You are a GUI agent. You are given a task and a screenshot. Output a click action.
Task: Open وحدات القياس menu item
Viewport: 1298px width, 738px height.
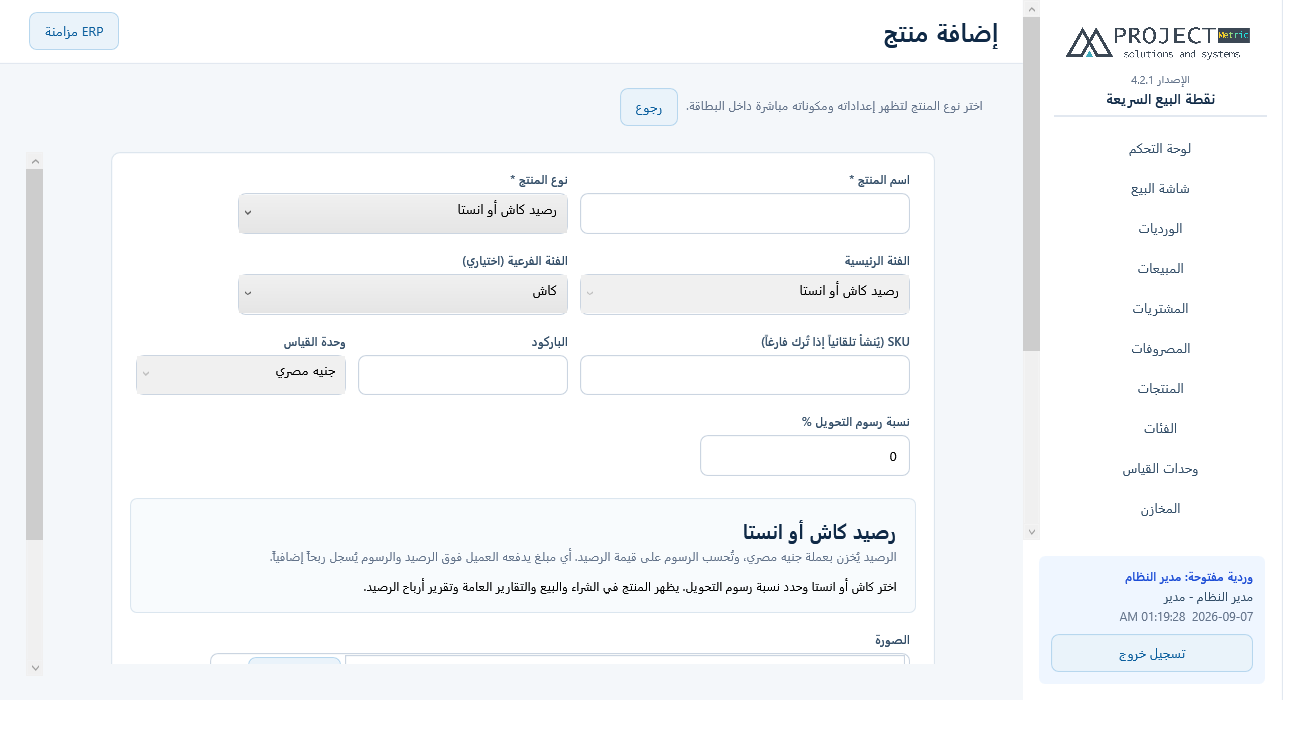point(1160,468)
